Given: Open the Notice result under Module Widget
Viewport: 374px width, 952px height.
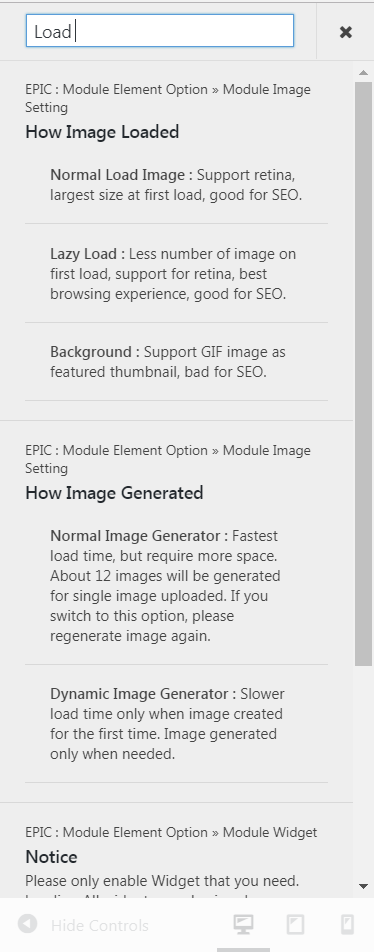Looking at the screenshot, I should [51, 857].
